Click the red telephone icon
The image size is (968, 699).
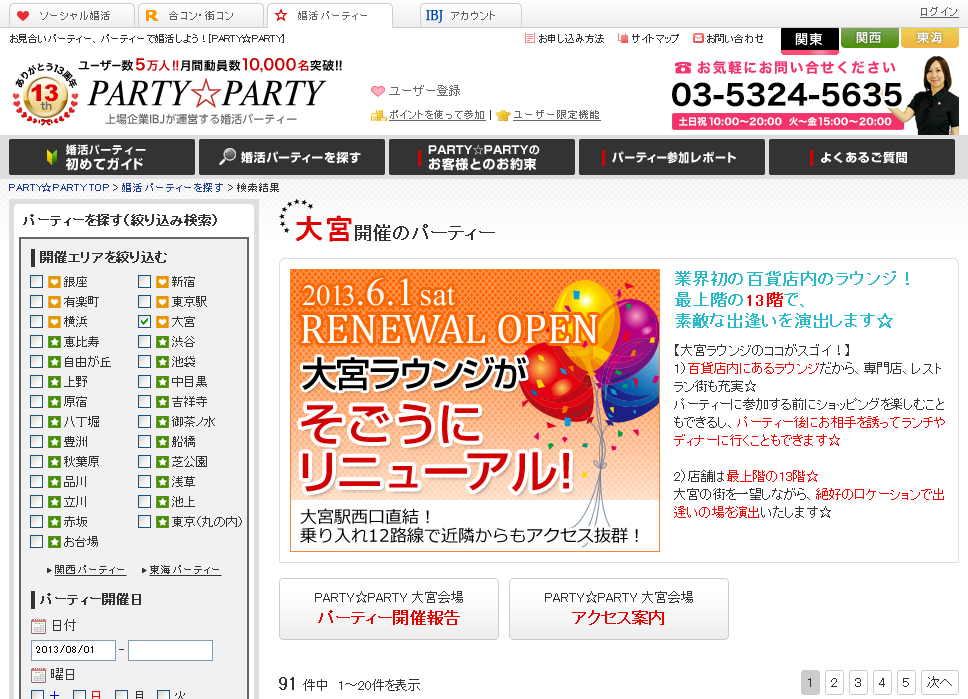(x=682, y=67)
